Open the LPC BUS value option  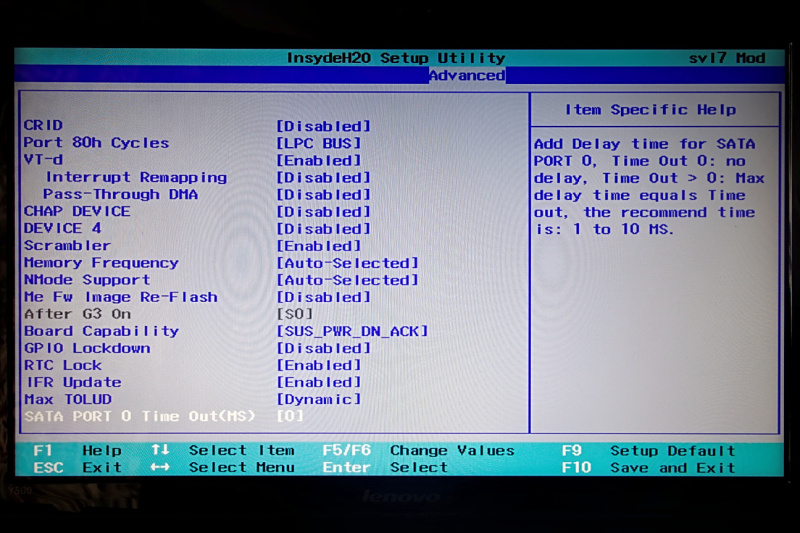pyautogui.click(x=319, y=143)
